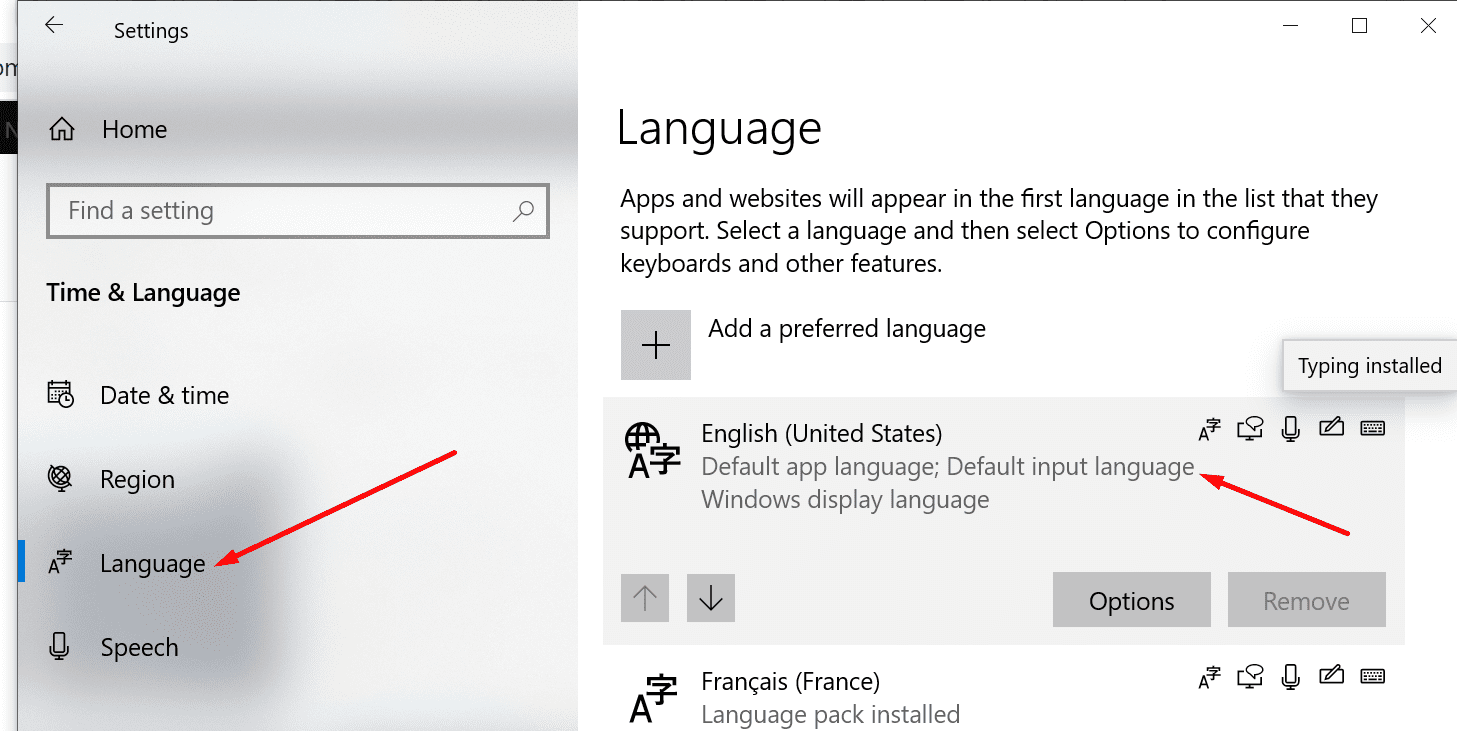Click the Language sidebar icon
The image size is (1457, 731).
tap(60, 563)
